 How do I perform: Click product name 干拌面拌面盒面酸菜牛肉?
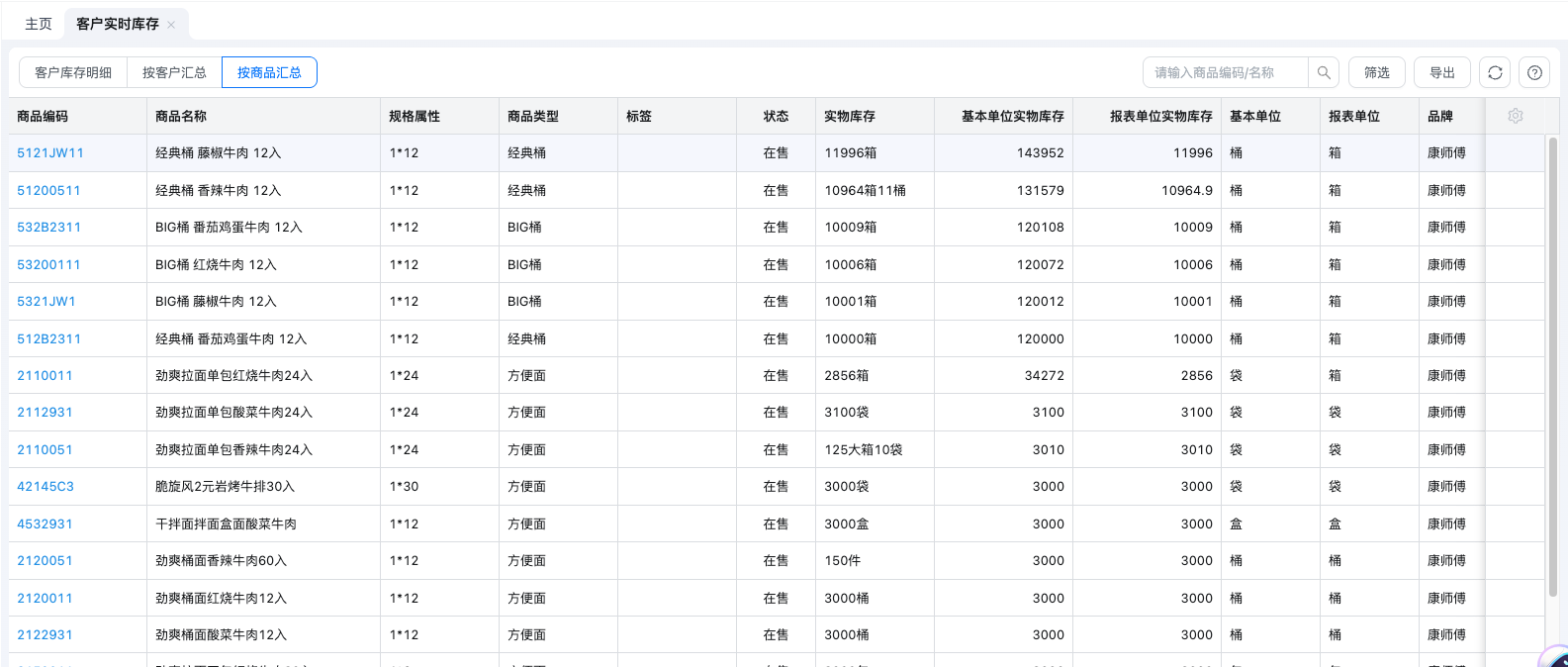226,524
